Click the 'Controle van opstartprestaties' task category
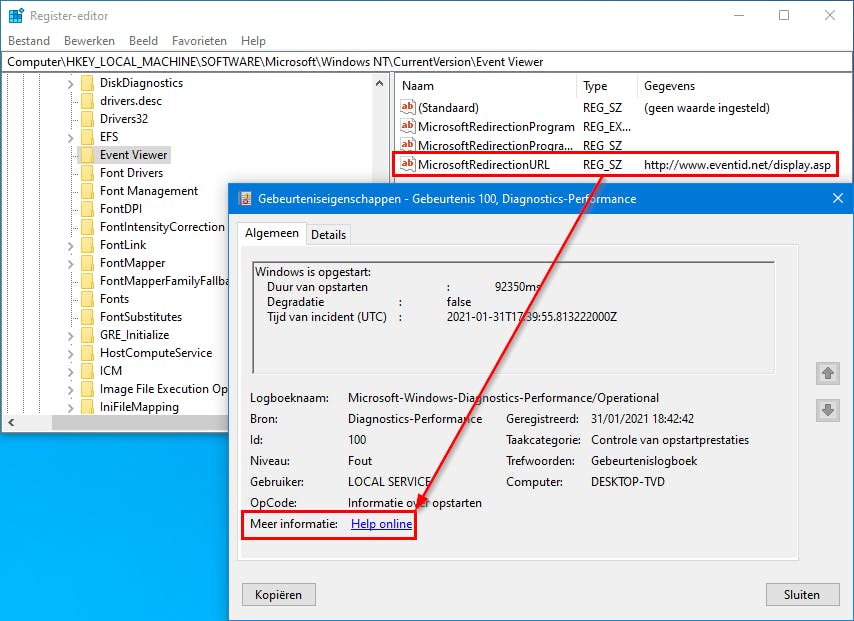The width and height of the screenshot is (854, 621). (x=670, y=440)
